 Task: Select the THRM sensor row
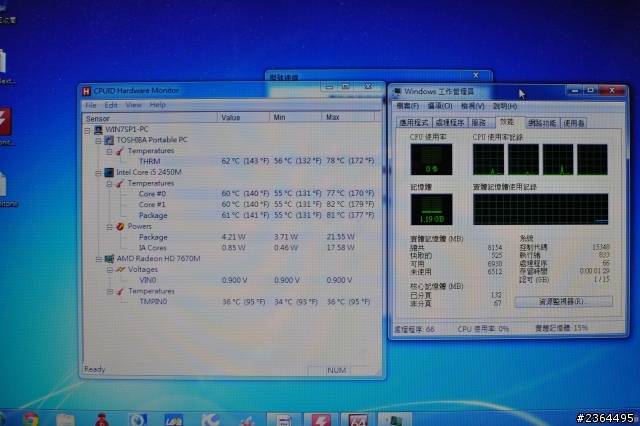(x=229, y=162)
